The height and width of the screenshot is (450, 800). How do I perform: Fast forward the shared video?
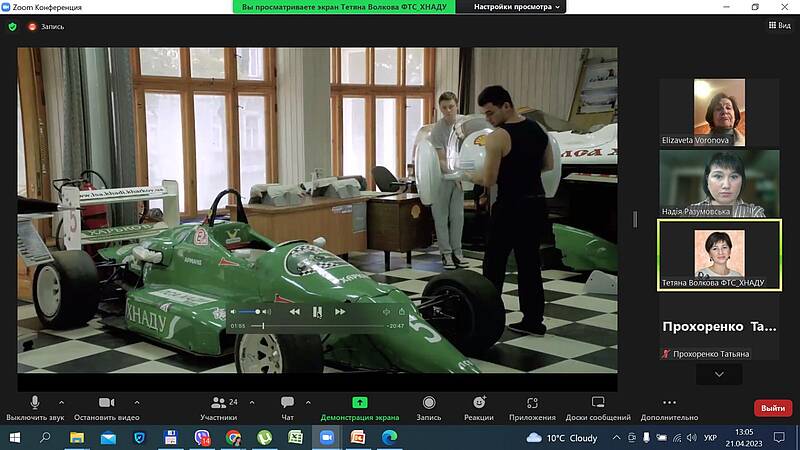pos(340,312)
